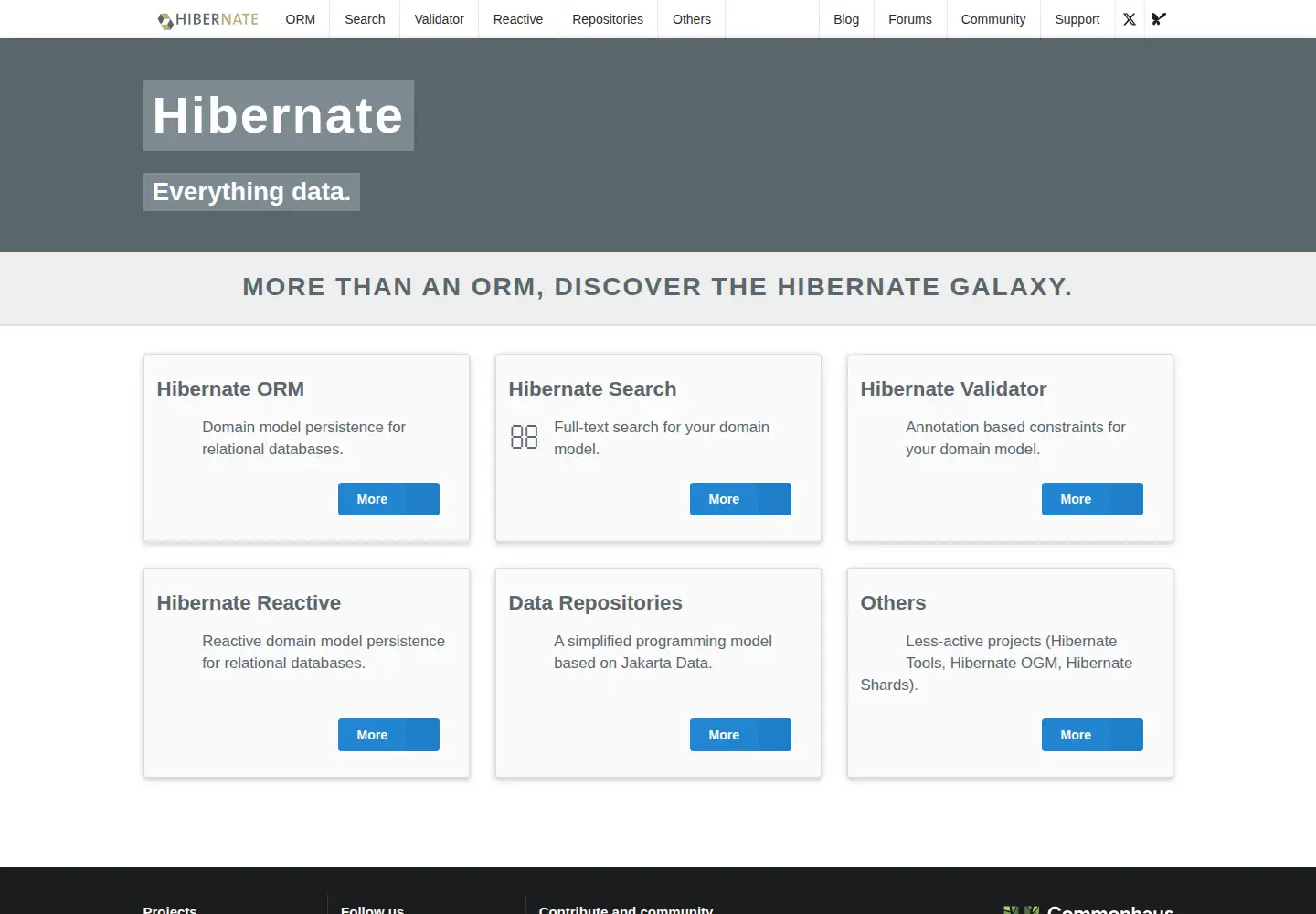This screenshot has height=914, width=1316.
Task: Choose Others in the top navigation
Action: click(692, 19)
